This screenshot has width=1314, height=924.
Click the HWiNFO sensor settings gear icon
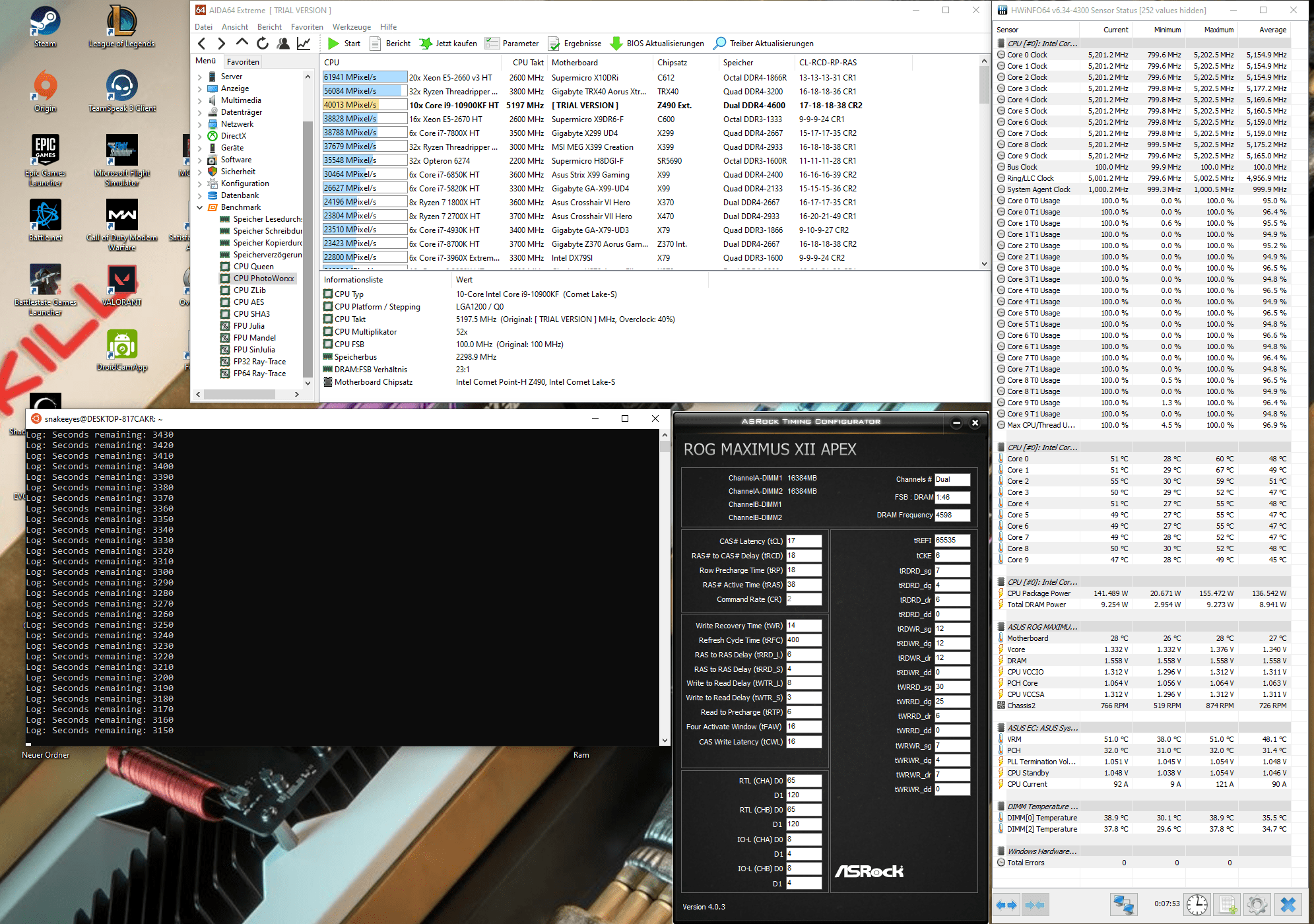pos(1257,904)
